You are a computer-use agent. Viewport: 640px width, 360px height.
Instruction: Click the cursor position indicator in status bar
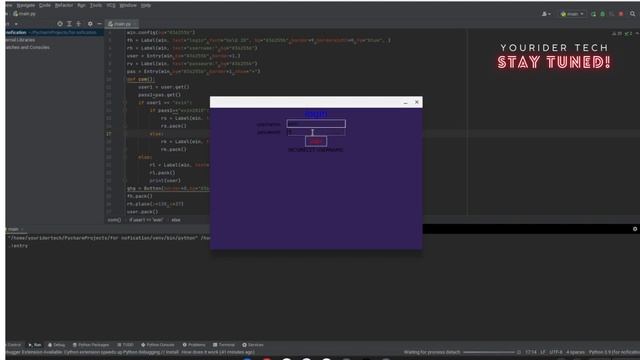pos(531,352)
